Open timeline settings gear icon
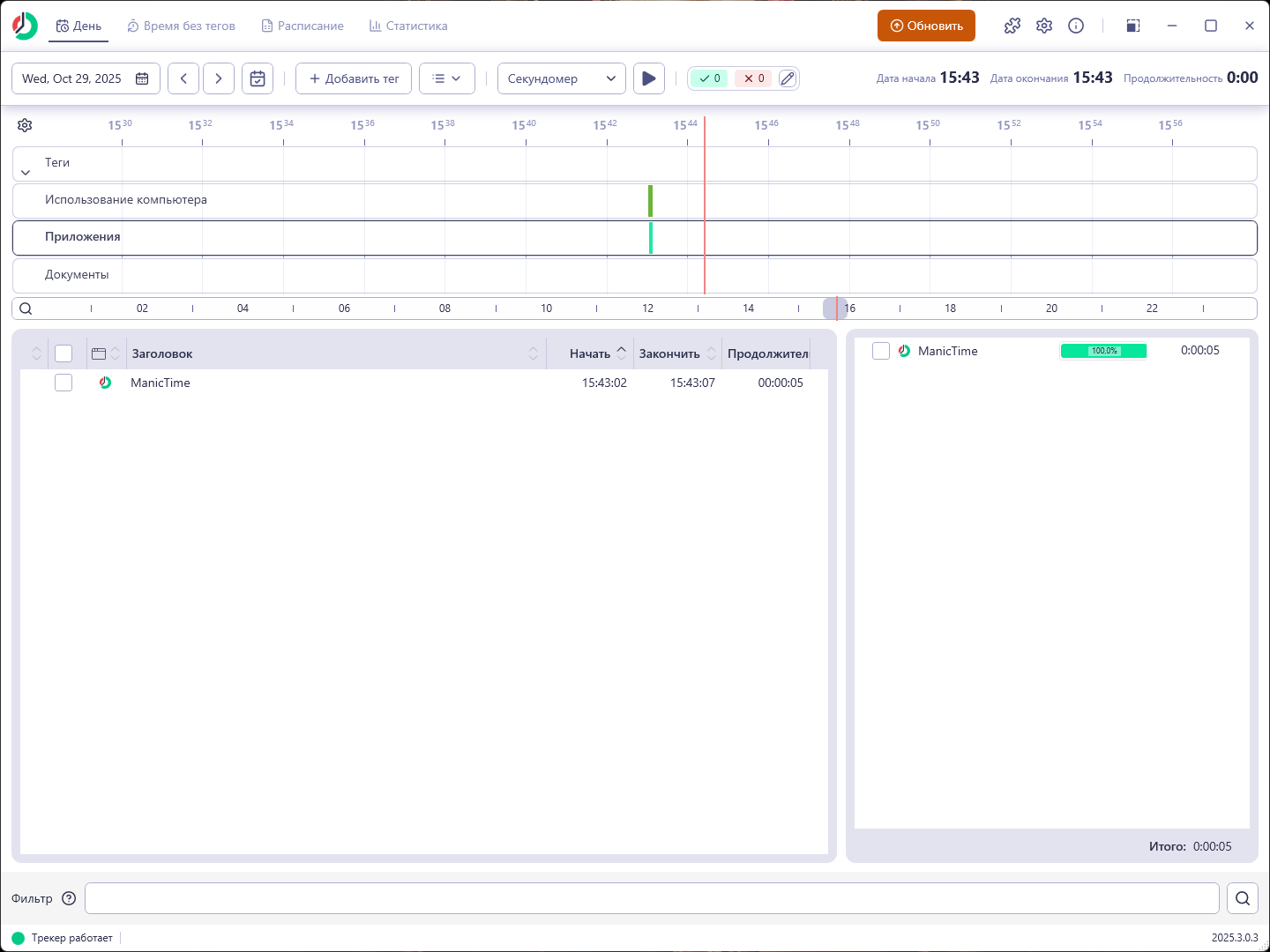The width and height of the screenshot is (1270, 952). click(25, 125)
